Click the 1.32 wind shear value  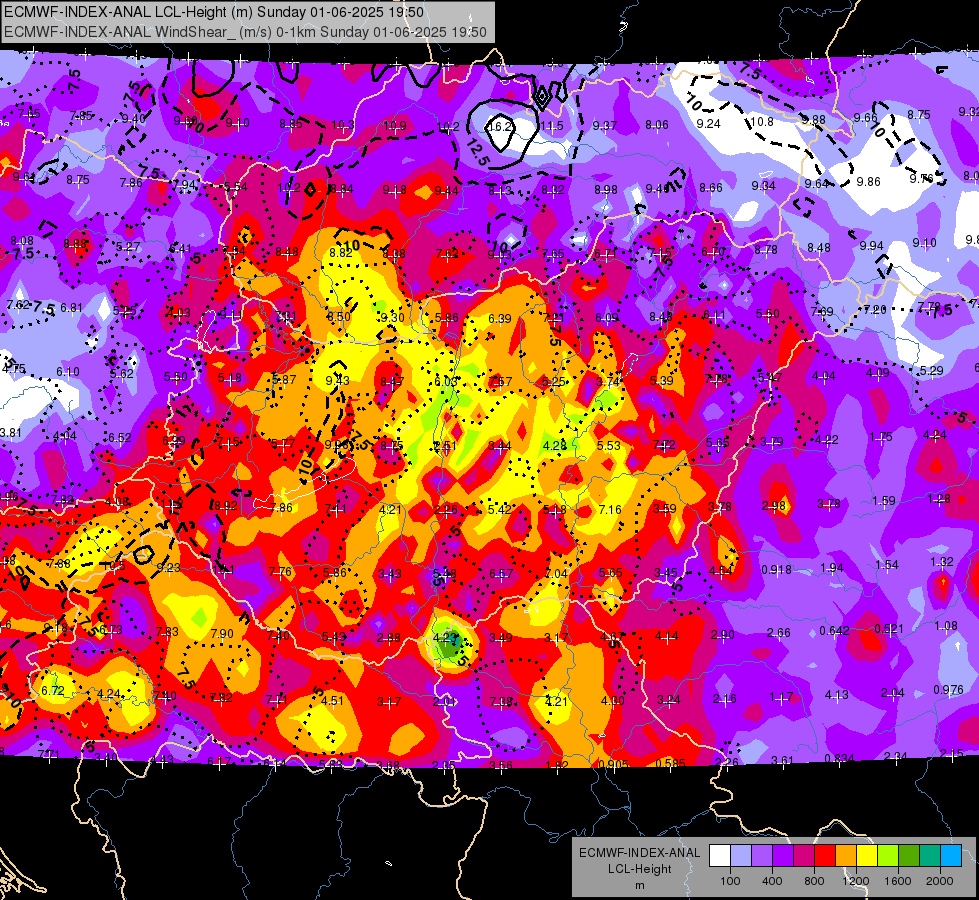point(942,562)
